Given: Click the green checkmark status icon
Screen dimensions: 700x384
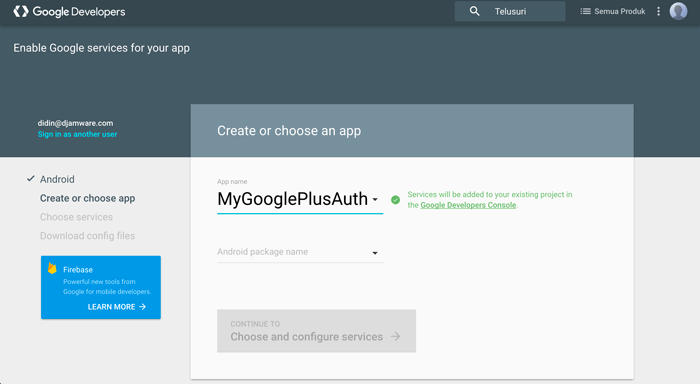Looking at the screenshot, I should (396, 200).
